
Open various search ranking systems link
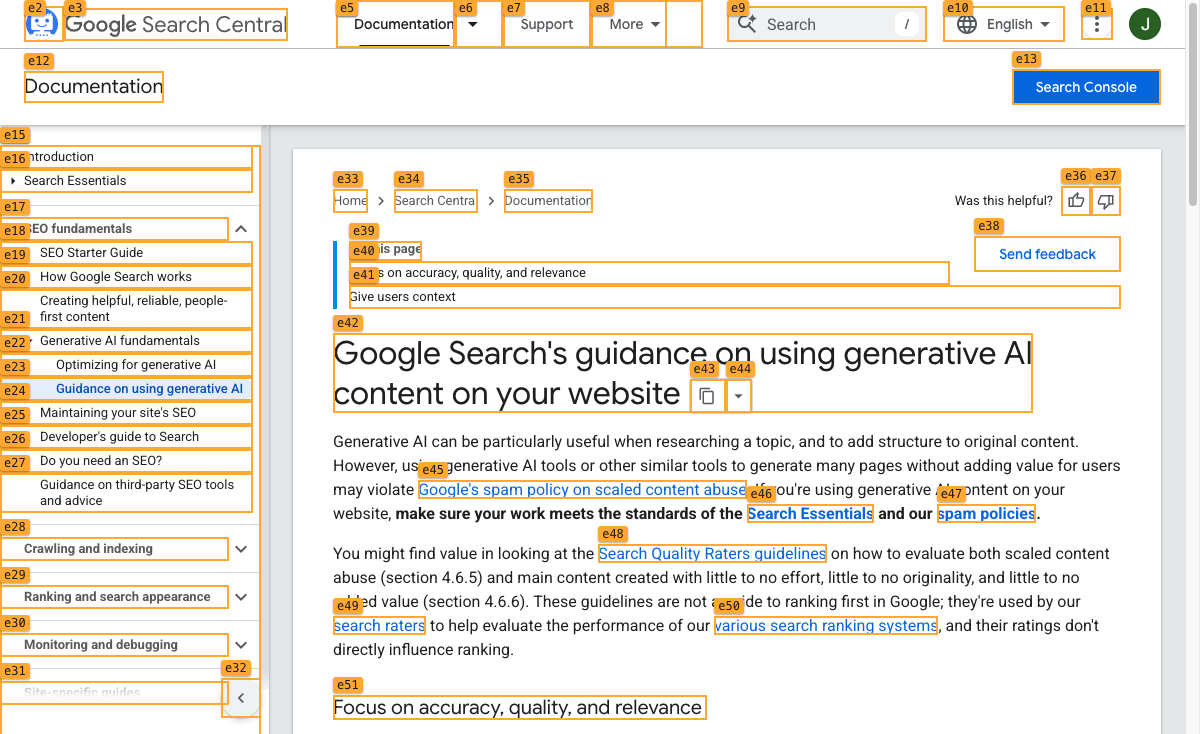click(826, 625)
